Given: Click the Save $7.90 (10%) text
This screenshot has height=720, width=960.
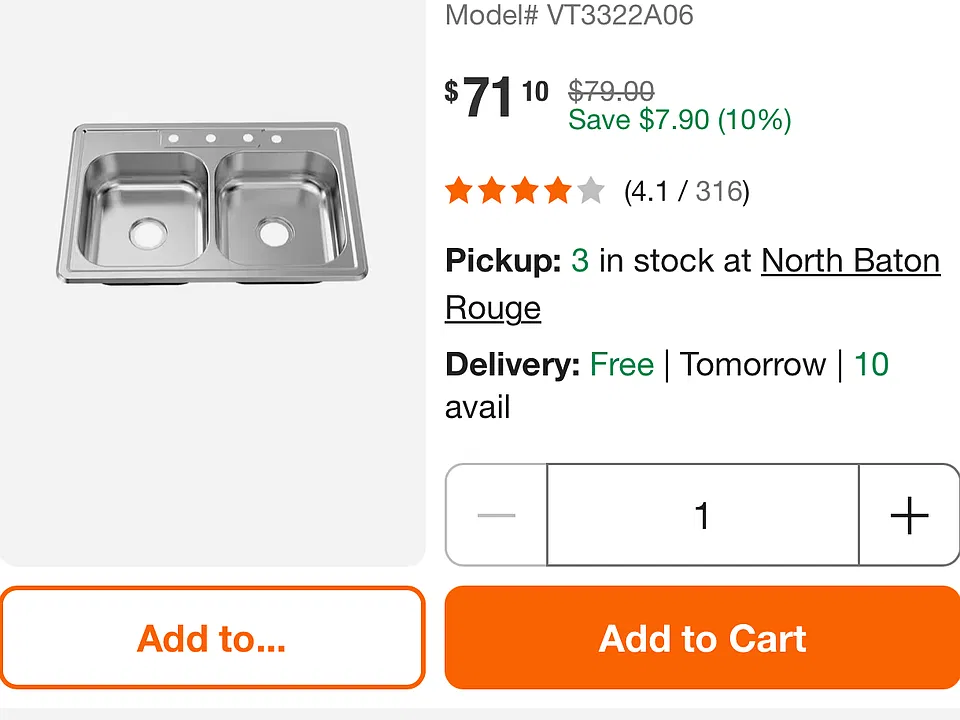Looking at the screenshot, I should point(680,119).
